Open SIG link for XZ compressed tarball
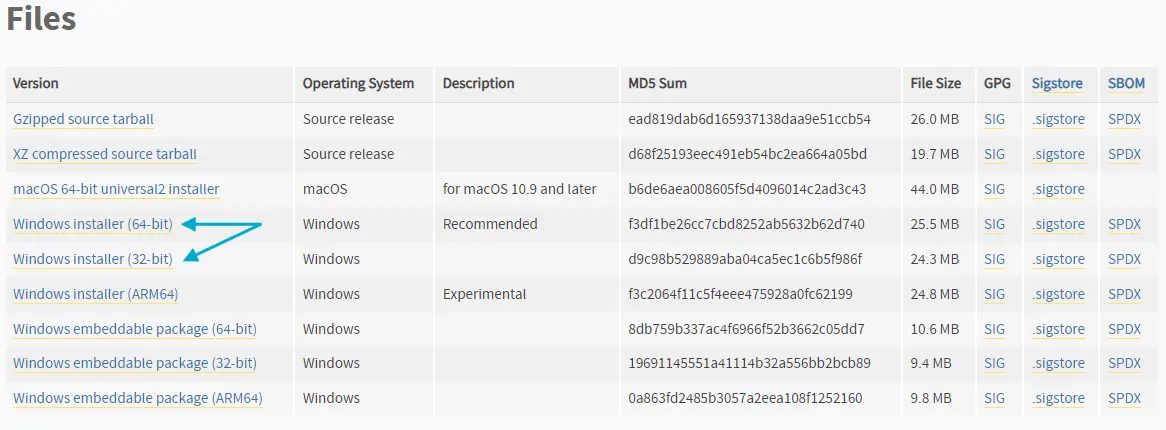Screen dimensions: 1166x430 pos(994,154)
